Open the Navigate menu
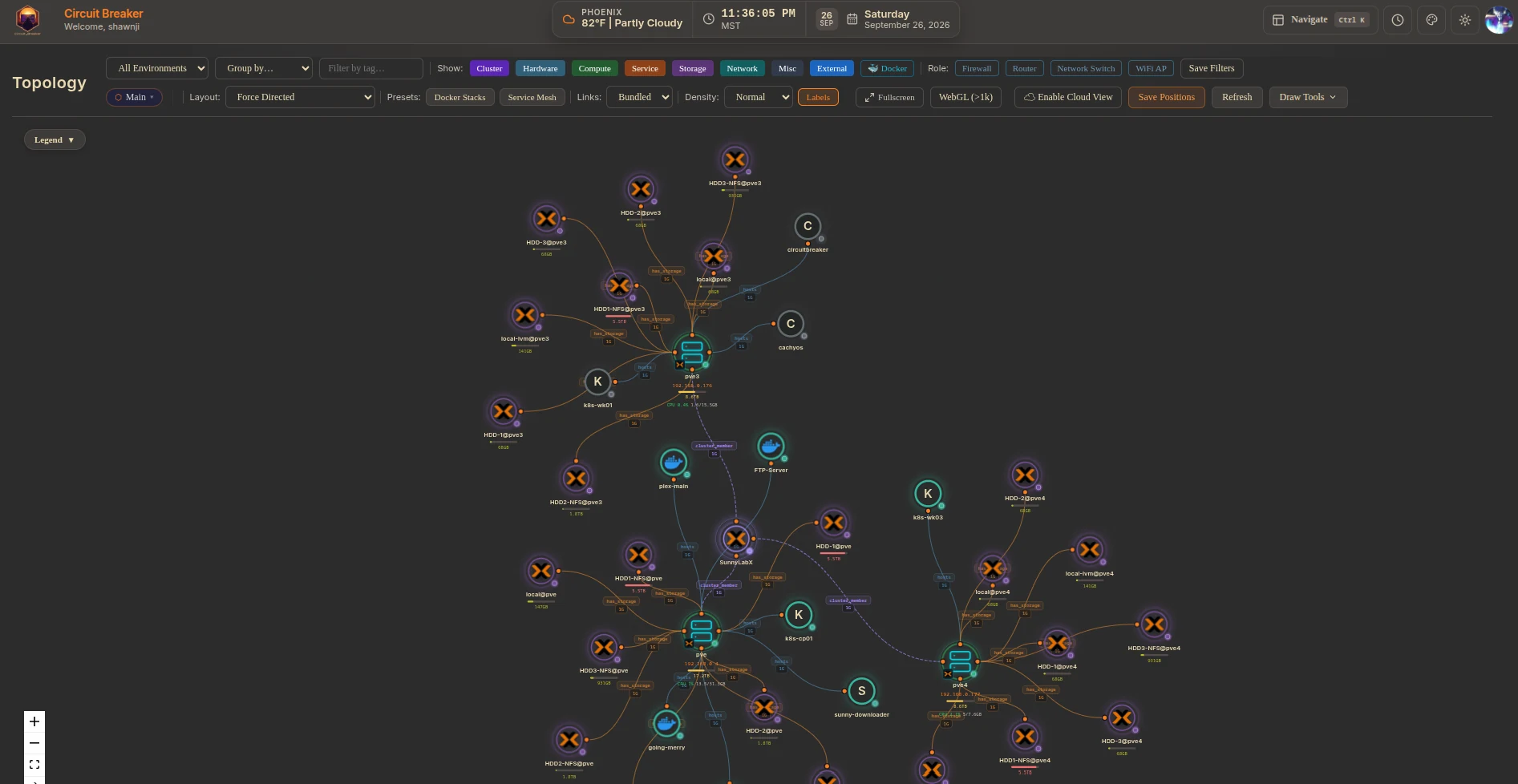1518x784 pixels. tap(1320, 20)
